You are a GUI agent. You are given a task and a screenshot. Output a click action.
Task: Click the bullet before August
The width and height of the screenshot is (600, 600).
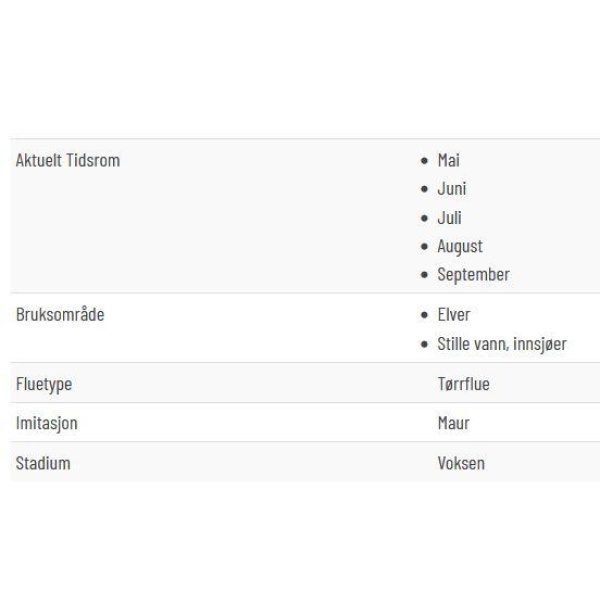(x=424, y=246)
